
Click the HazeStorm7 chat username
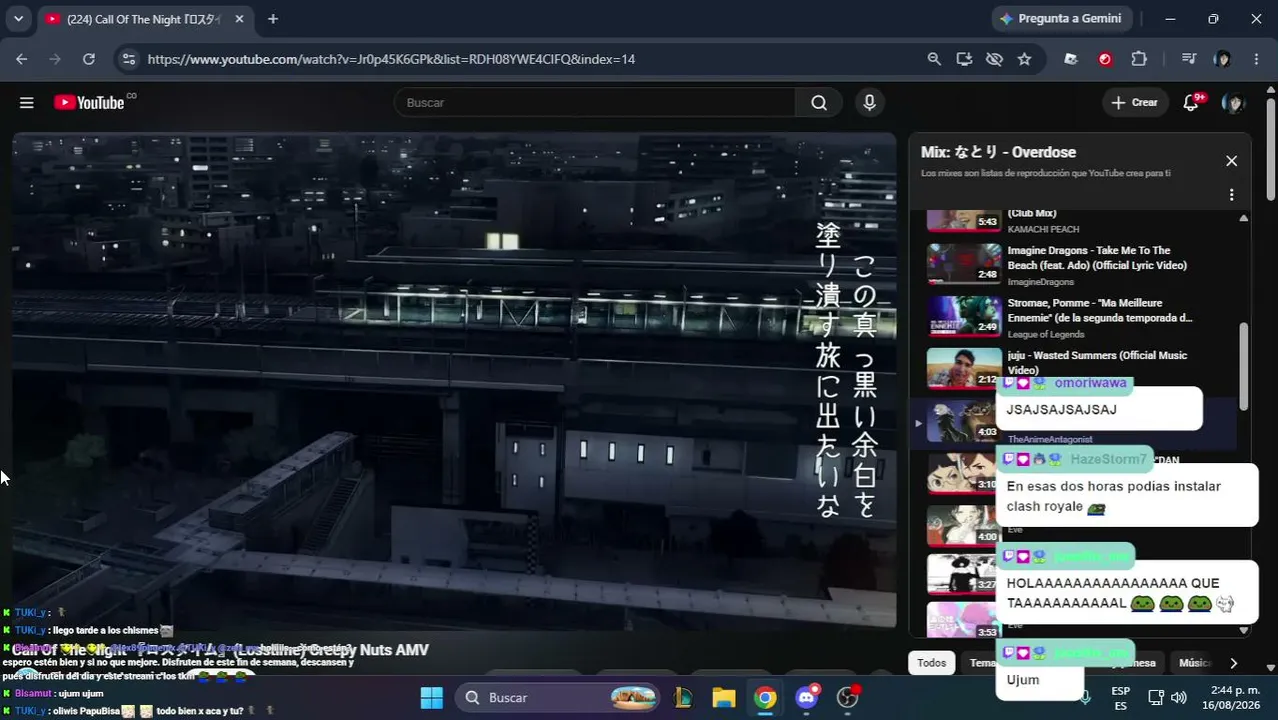tap(1108, 459)
